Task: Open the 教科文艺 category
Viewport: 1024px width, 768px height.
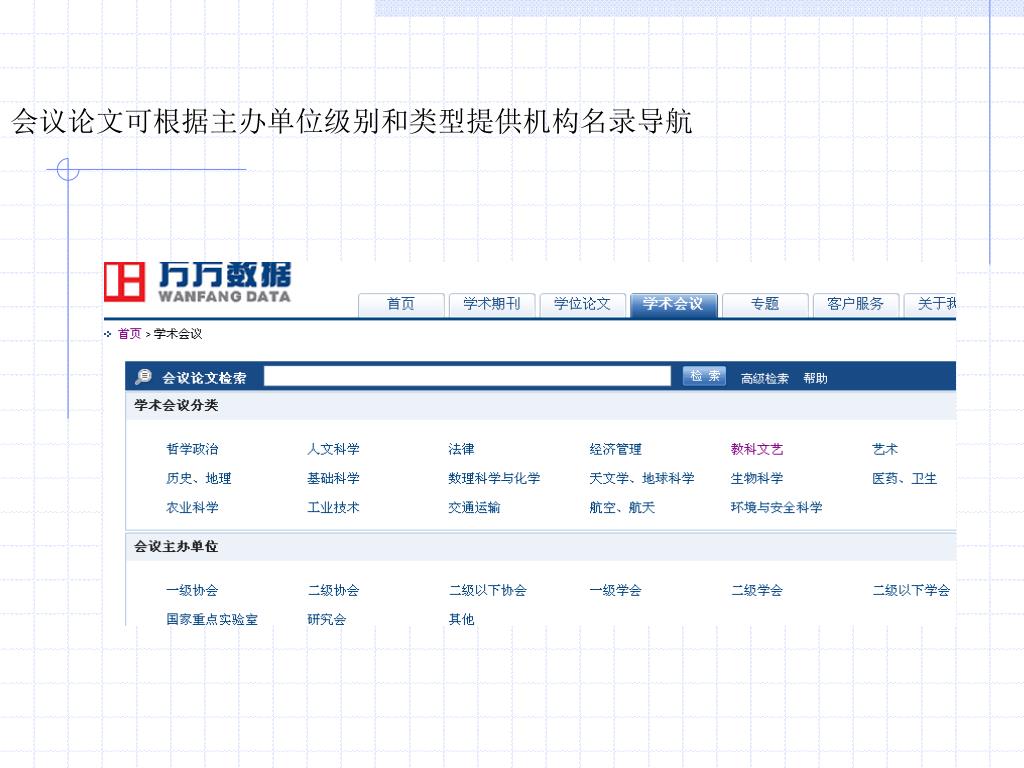Action: point(757,449)
